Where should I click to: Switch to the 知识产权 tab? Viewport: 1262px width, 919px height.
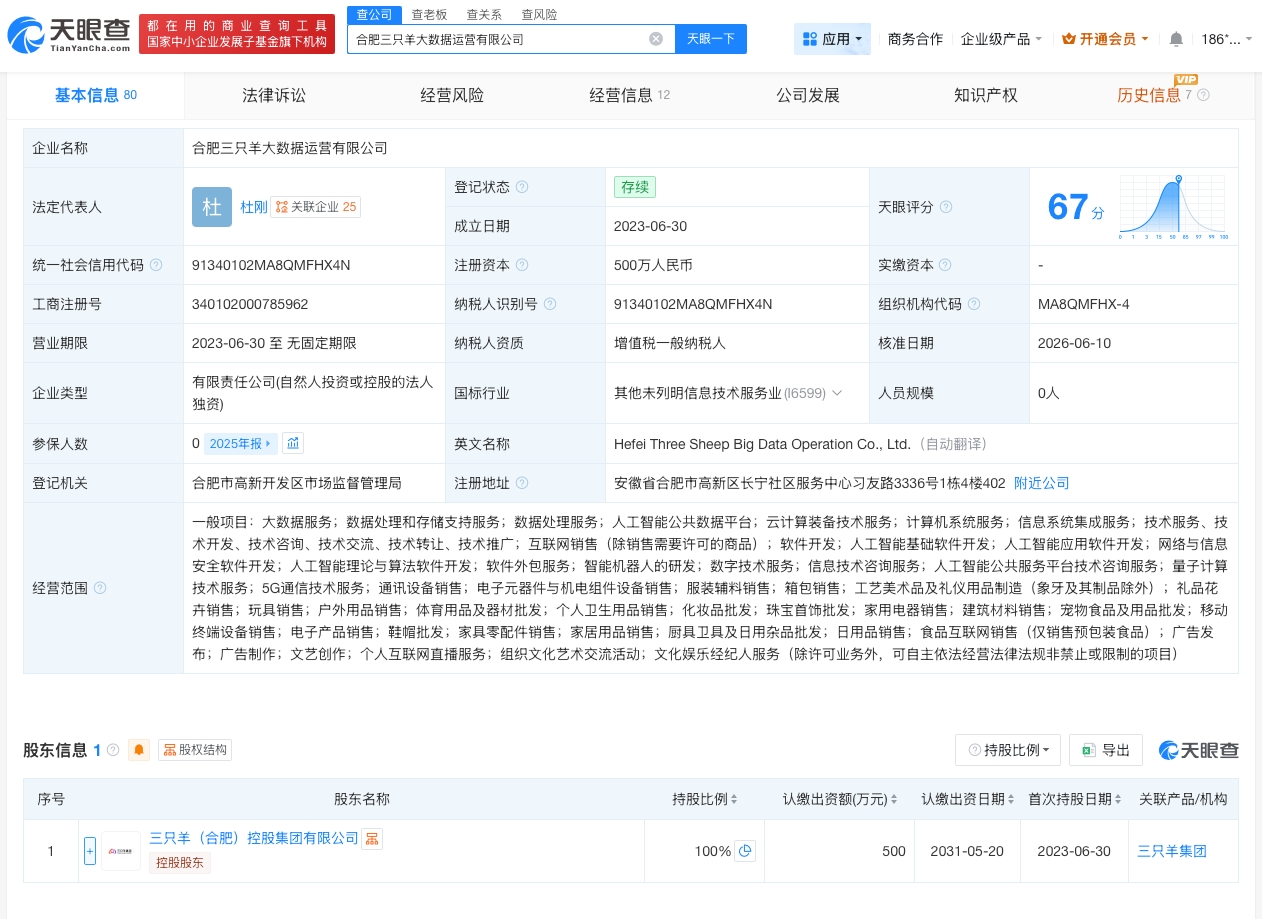pos(986,95)
